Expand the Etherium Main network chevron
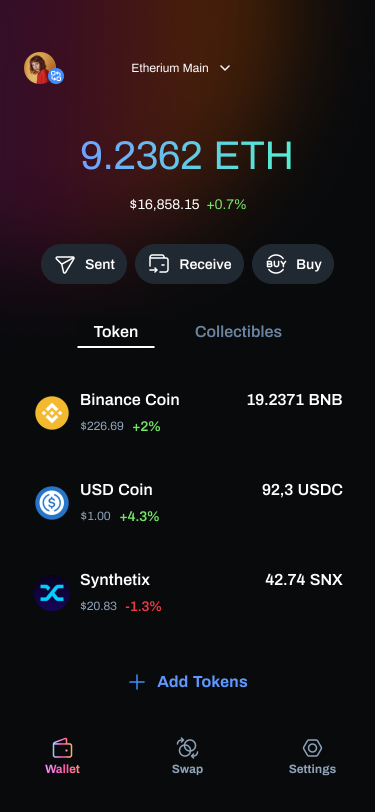375x812 pixels. tap(225, 68)
